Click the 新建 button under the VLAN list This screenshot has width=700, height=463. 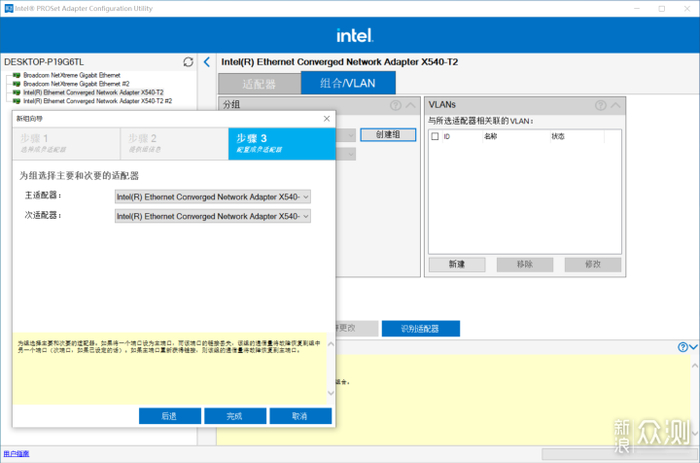point(457,264)
